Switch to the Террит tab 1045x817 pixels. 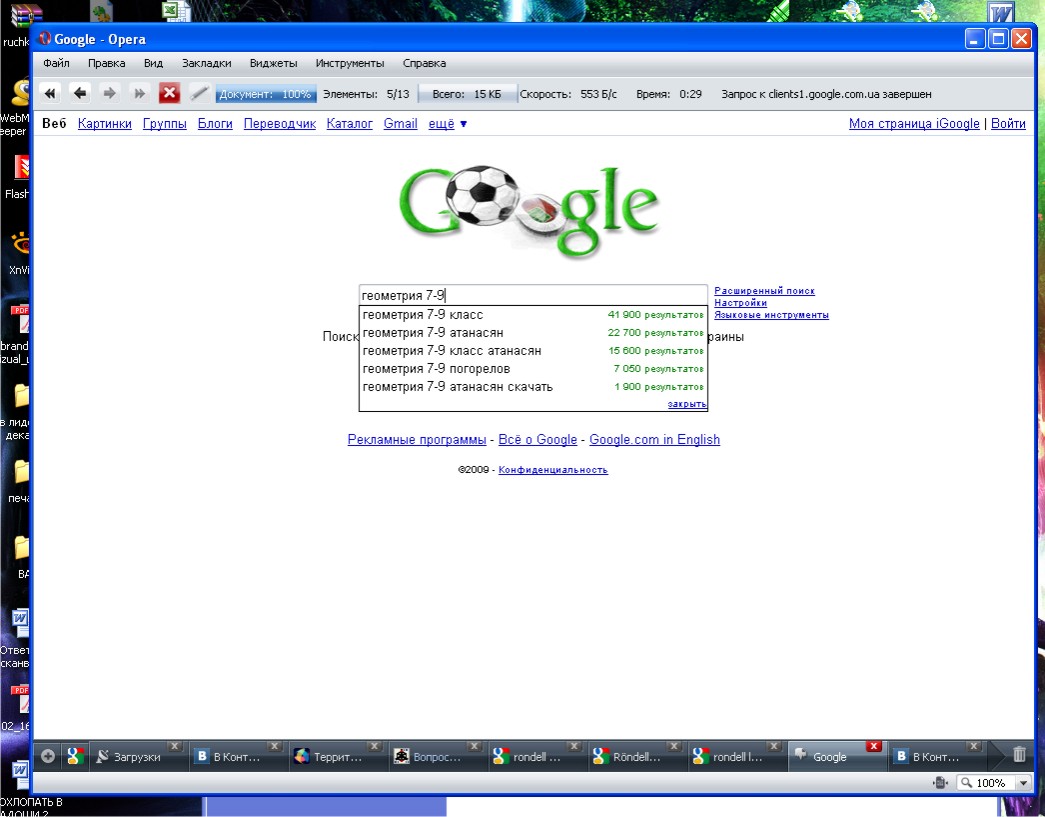click(336, 757)
